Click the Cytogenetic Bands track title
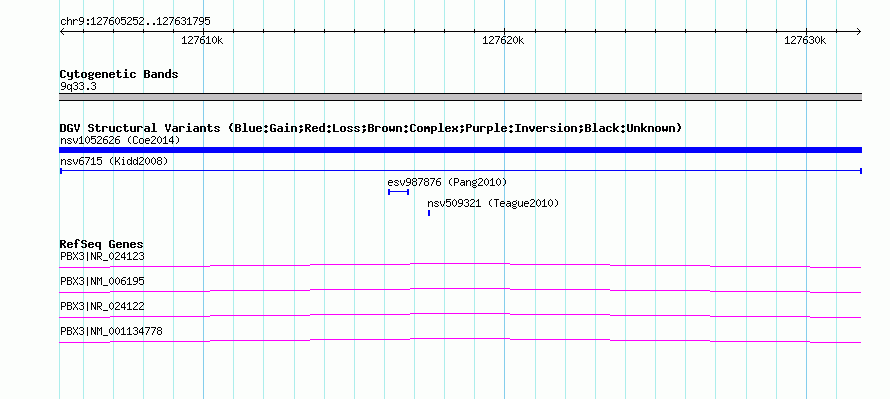This screenshot has width=890, height=399. (119, 74)
